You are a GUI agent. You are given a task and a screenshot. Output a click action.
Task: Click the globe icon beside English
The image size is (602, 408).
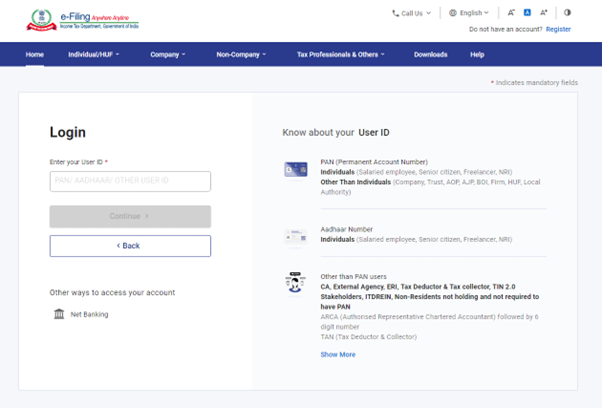453,13
